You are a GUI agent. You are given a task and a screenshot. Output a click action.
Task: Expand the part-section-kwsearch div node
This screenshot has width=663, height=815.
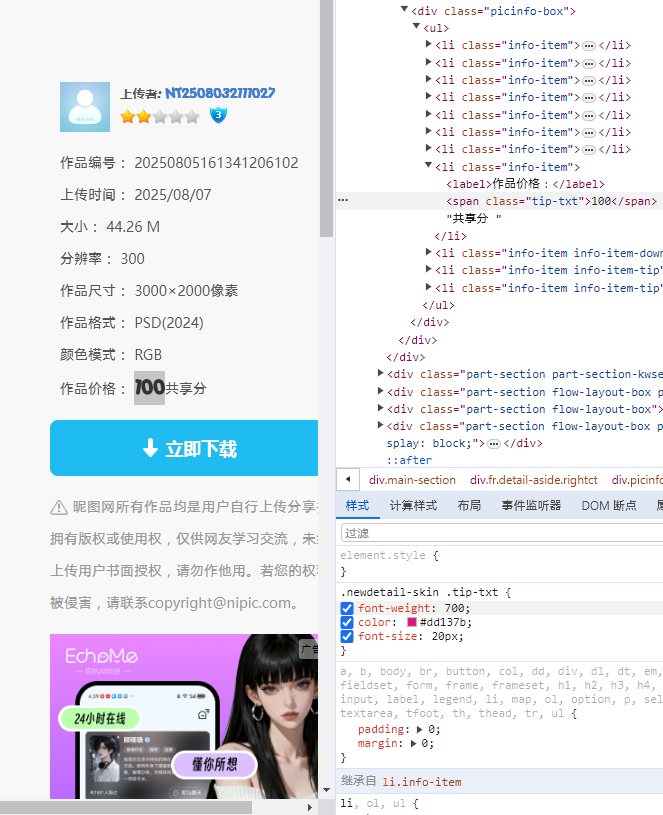click(380, 374)
